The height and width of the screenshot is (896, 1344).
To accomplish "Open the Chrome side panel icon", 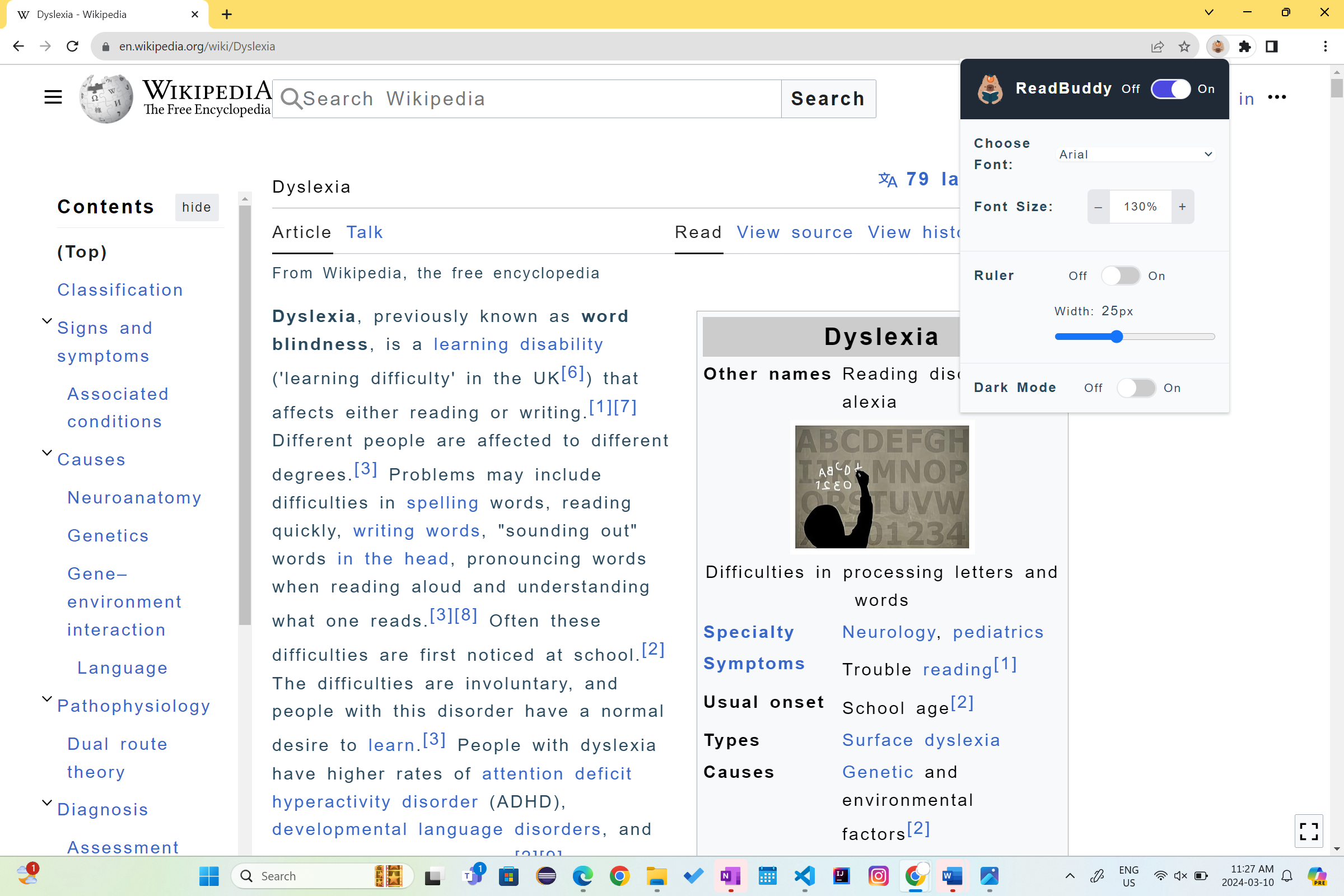I will point(1271,46).
